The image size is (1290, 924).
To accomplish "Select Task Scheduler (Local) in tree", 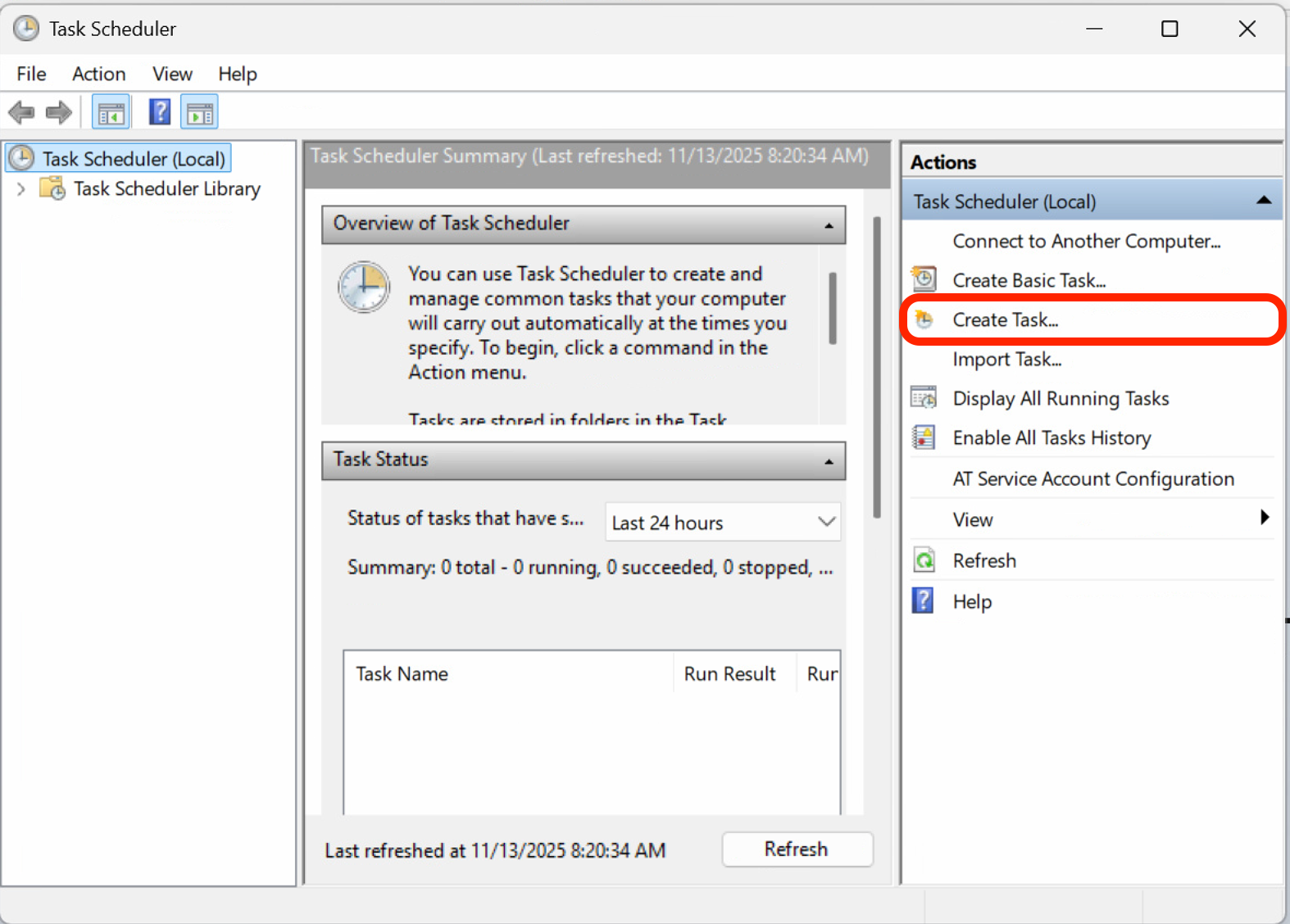I will pyautogui.click(x=133, y=159).
